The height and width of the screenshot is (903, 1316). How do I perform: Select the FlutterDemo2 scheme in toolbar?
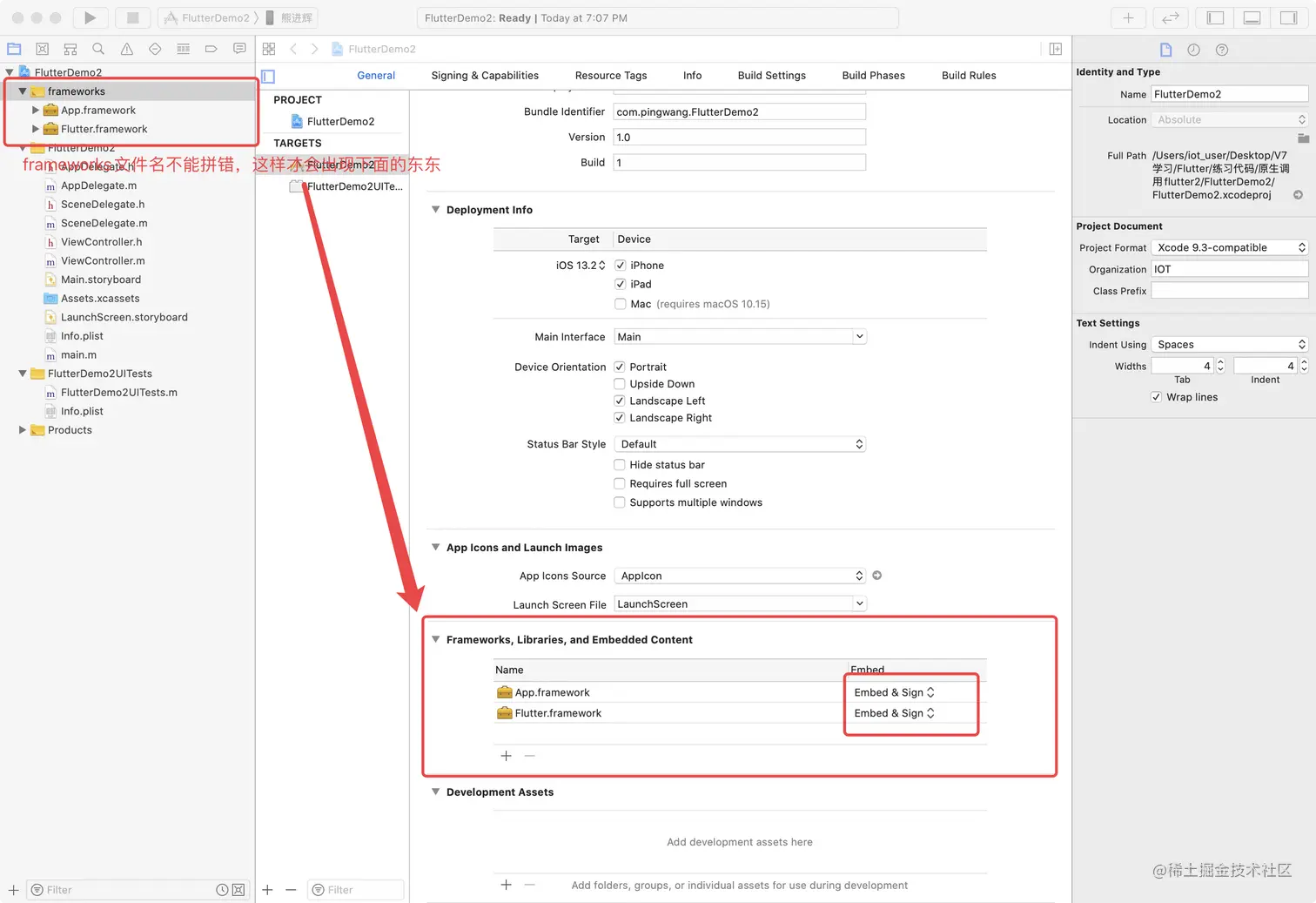coord(208,17)
